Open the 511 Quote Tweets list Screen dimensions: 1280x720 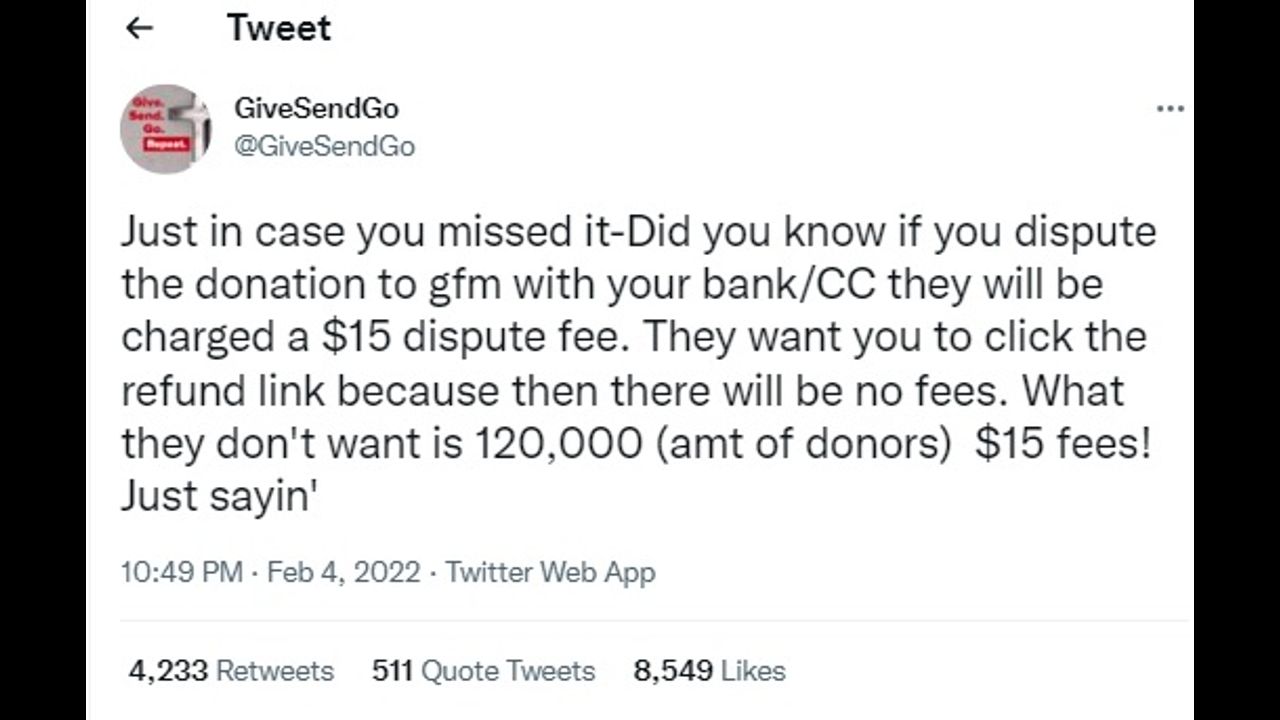click(x=483, y=670)
